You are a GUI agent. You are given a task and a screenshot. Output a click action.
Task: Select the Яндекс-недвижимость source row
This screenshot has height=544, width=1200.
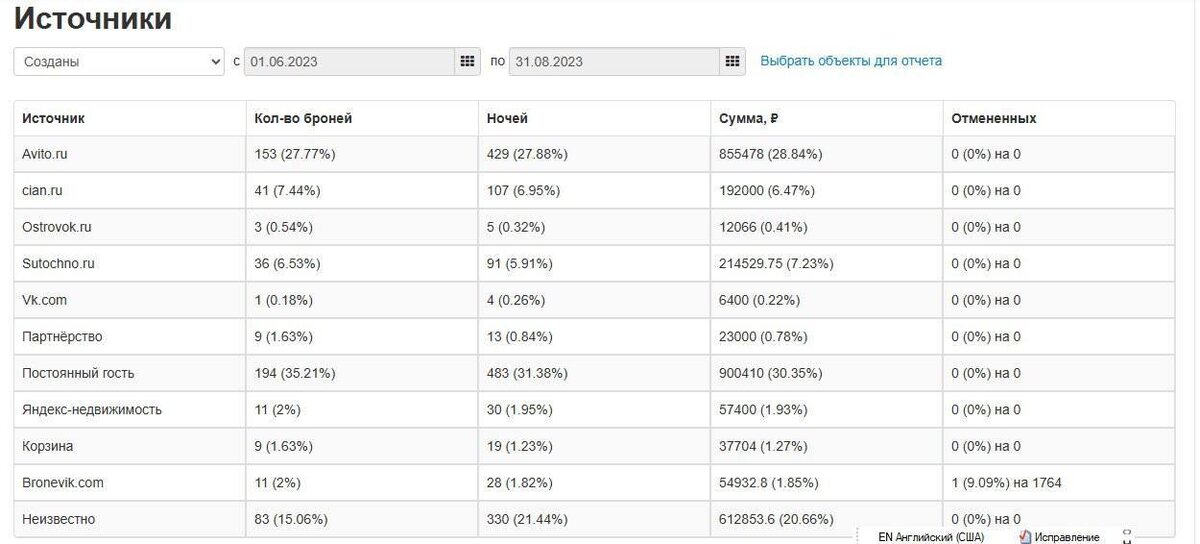click(92, 409)
